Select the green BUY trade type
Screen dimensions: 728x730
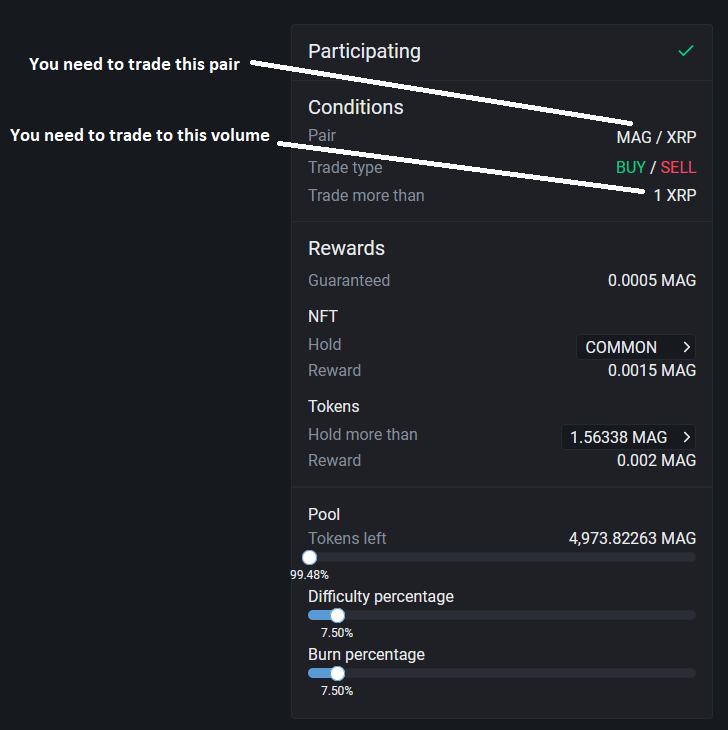630,167
